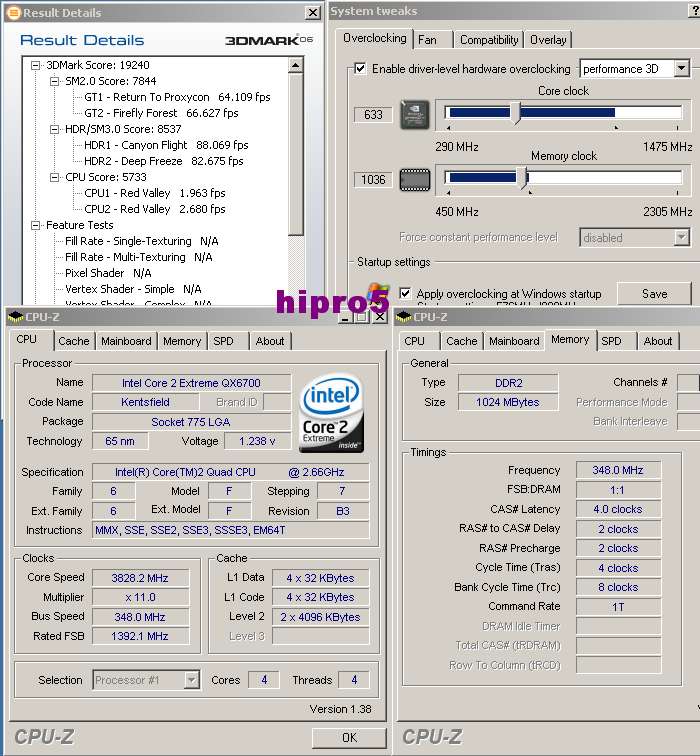Click the right CPU-Z Memory window title icon
The image size is (700, 756).
pyautogui.click(x=404, y=317)
